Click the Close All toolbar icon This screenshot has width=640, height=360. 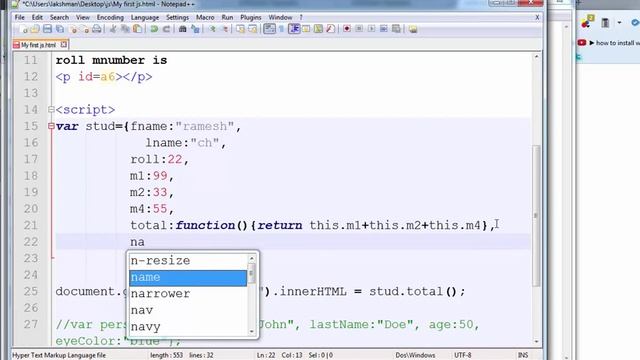coord(85,29)
